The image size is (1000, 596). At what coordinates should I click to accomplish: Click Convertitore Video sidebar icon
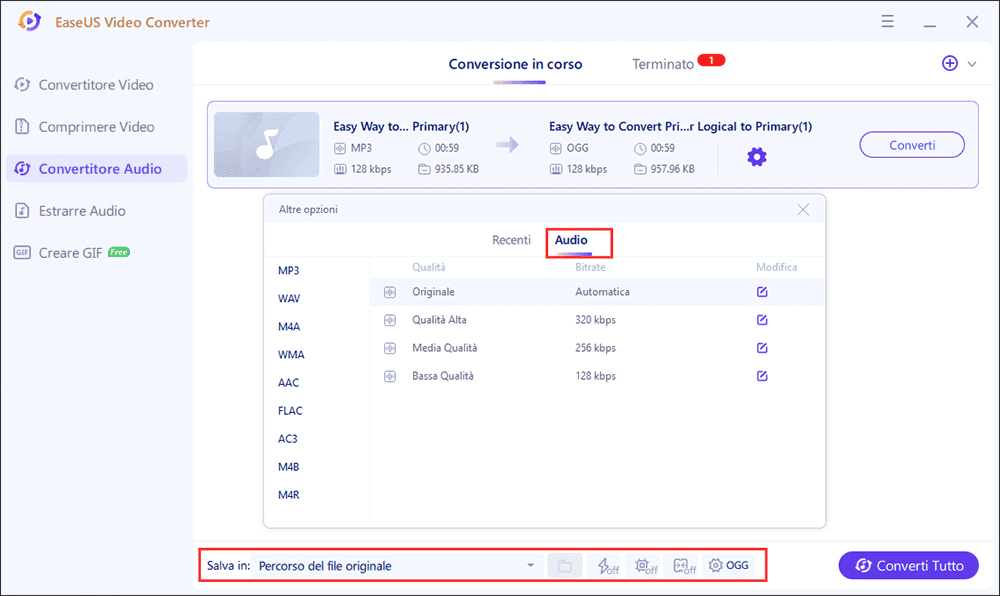[22, 85]
